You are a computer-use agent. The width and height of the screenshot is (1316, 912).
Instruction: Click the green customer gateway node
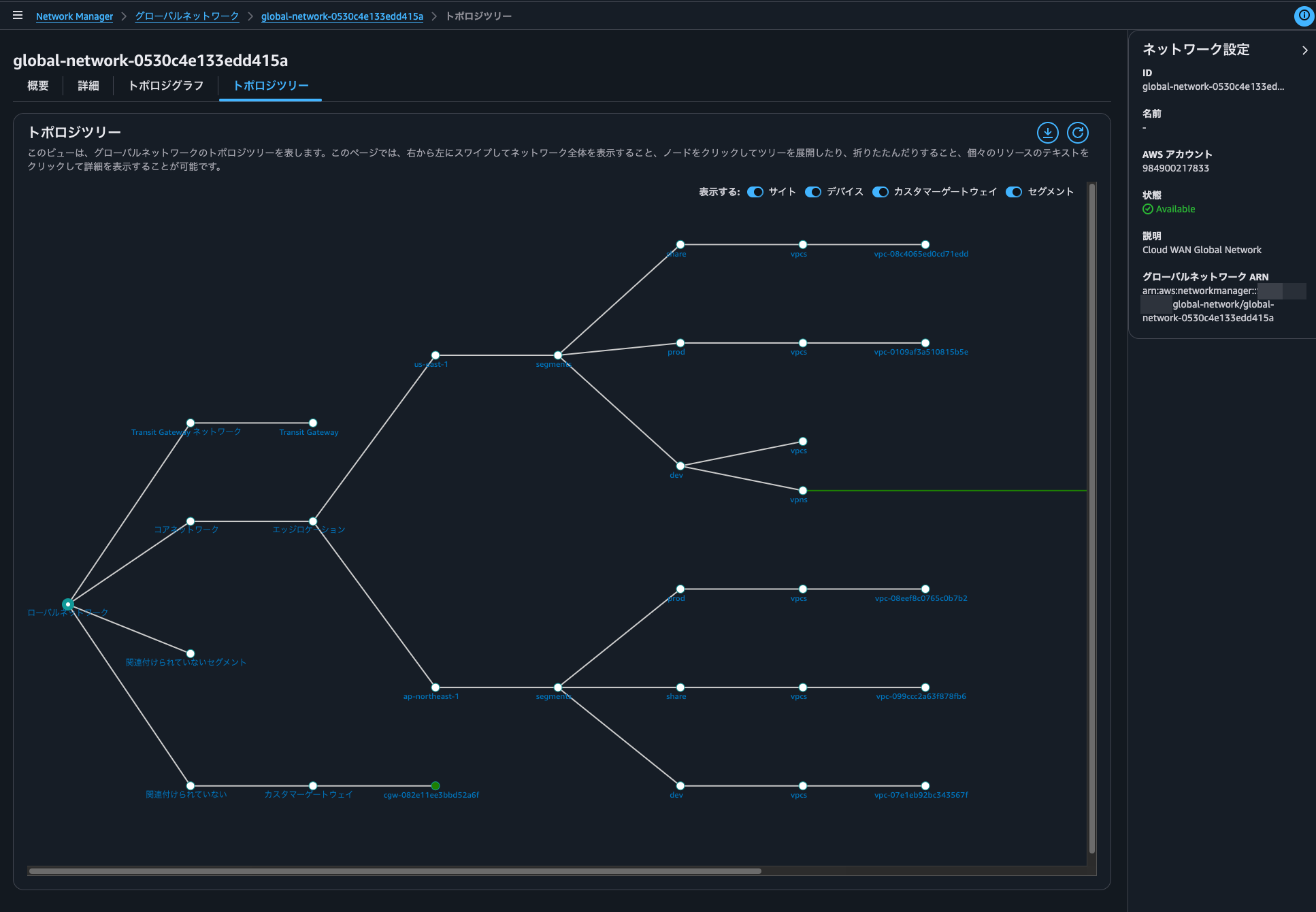[x=435, y=785]
